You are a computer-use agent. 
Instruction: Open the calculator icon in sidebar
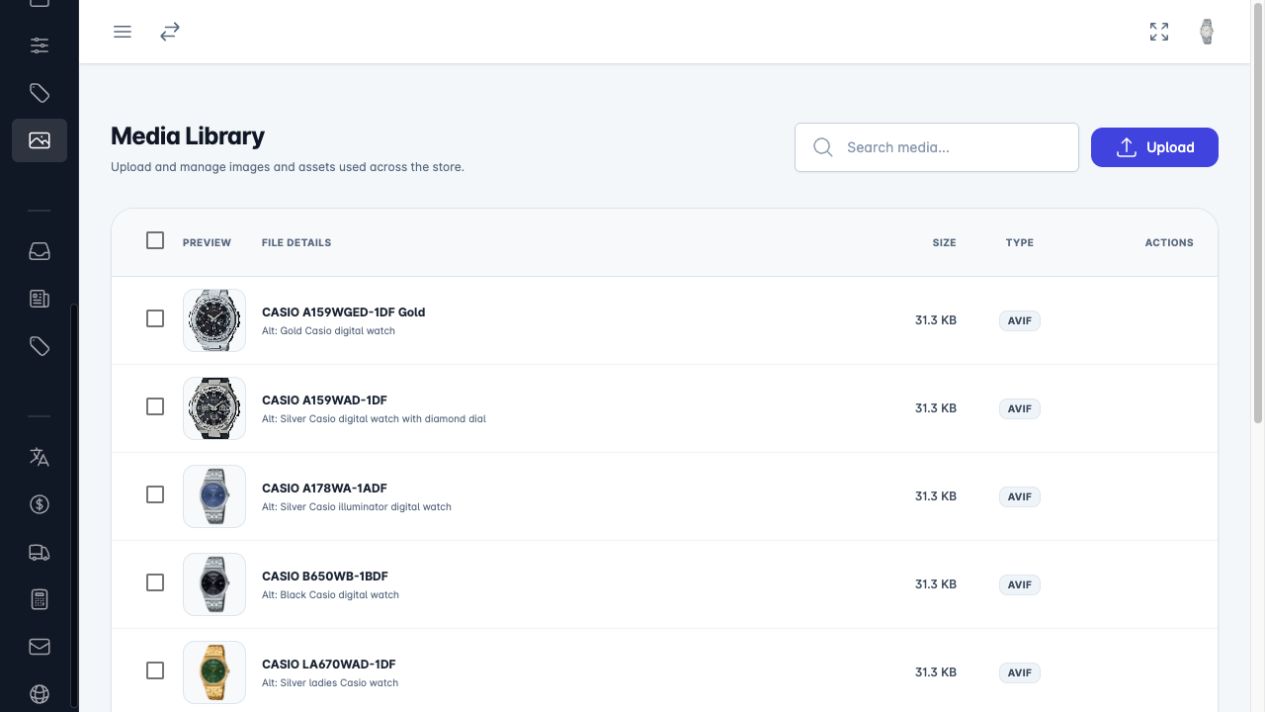click(39, 600)
